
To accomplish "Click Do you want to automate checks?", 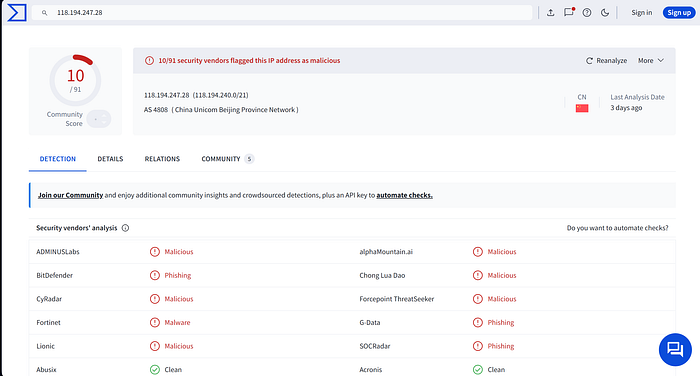I will [617, 228].
